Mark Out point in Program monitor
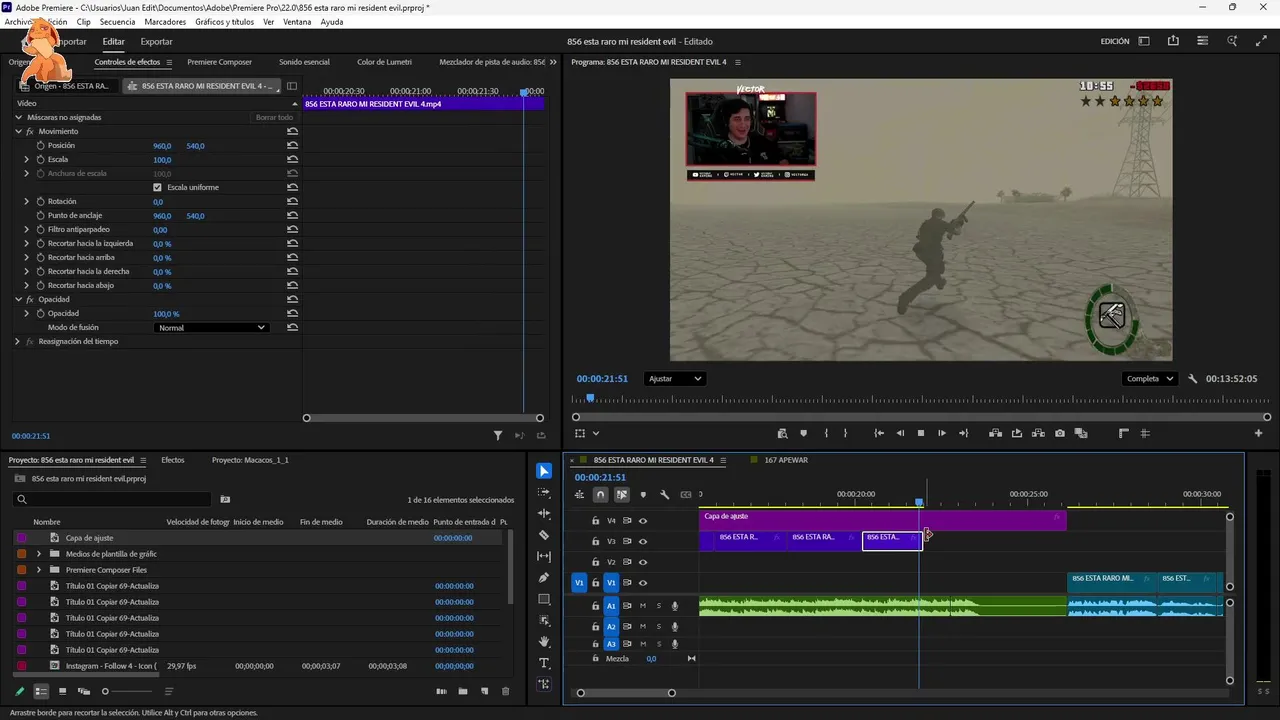The width and height of the screenshot is (1280, 720). [845, 433]
